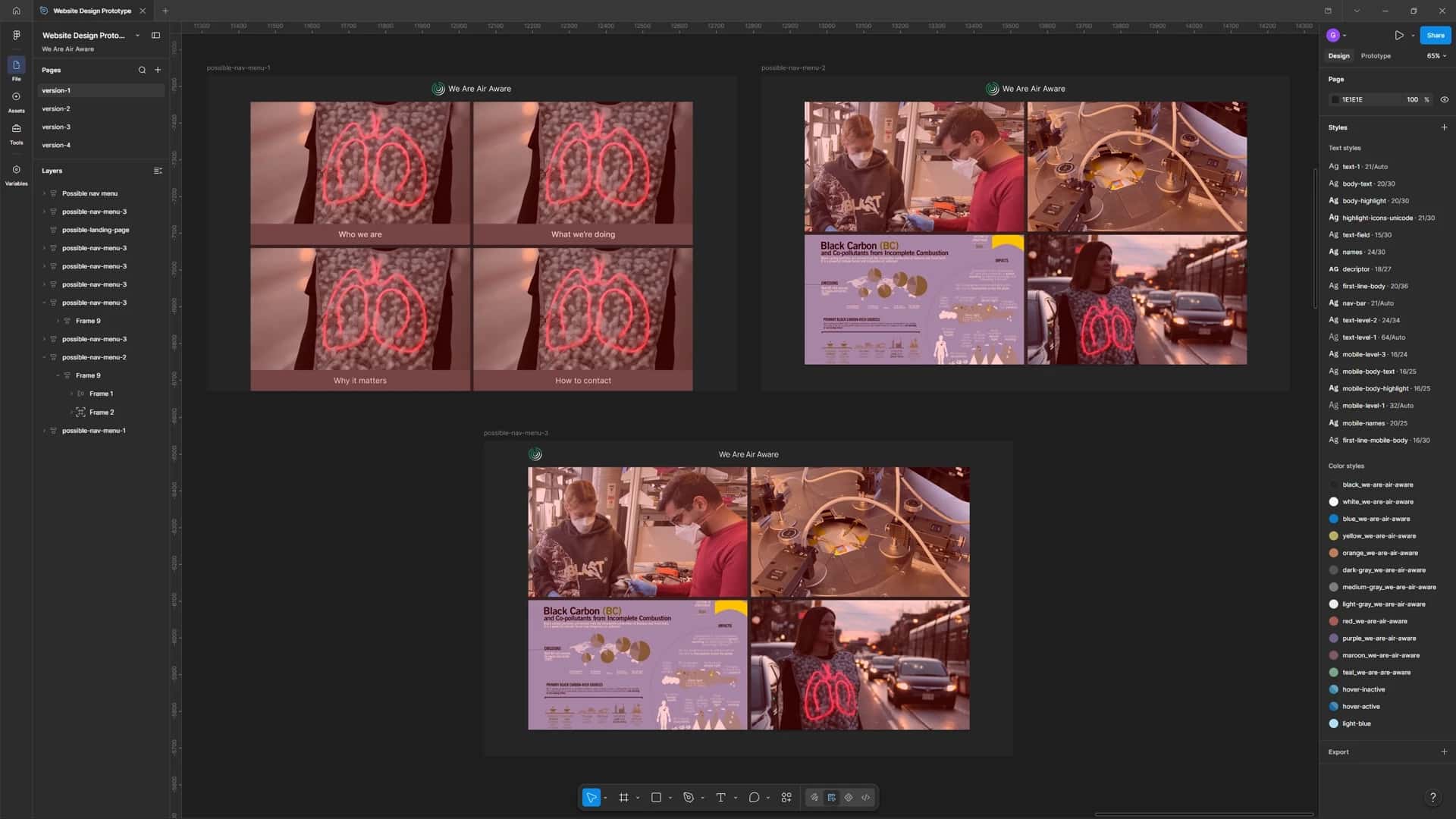Select the version-2 page
Screen dimensions: 1456x819
tap(101, 108)
